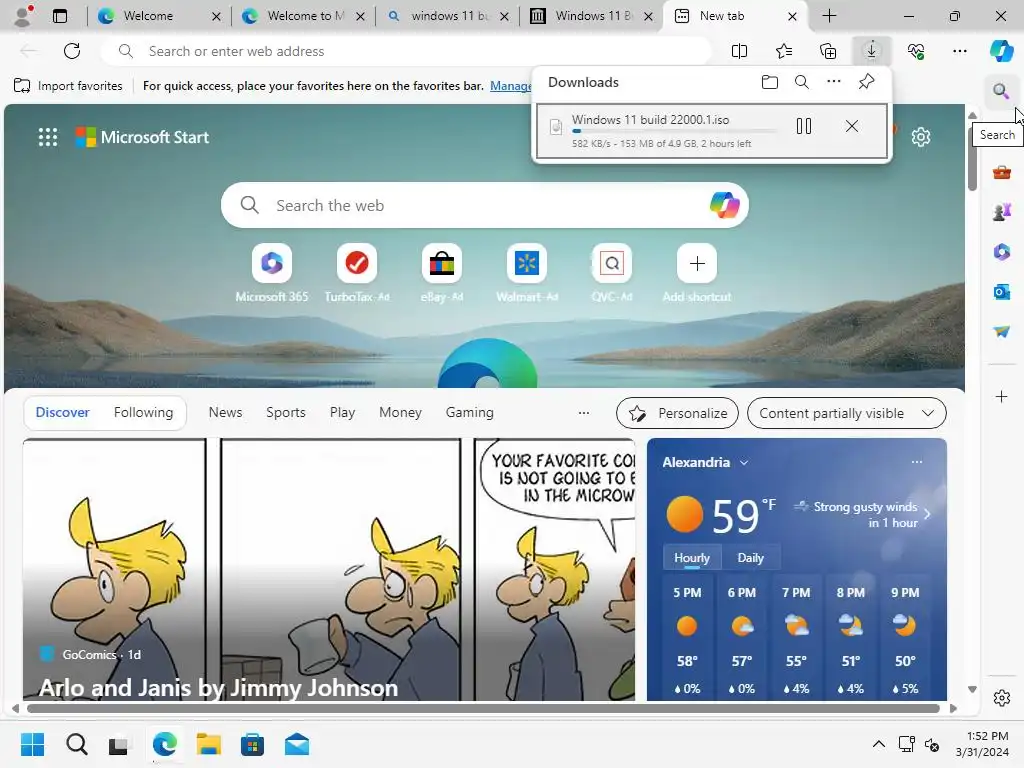This screenshot has width=1024, height=768.
Task: Pause the Windows 11 ISO download
Action: coord(804,126)
